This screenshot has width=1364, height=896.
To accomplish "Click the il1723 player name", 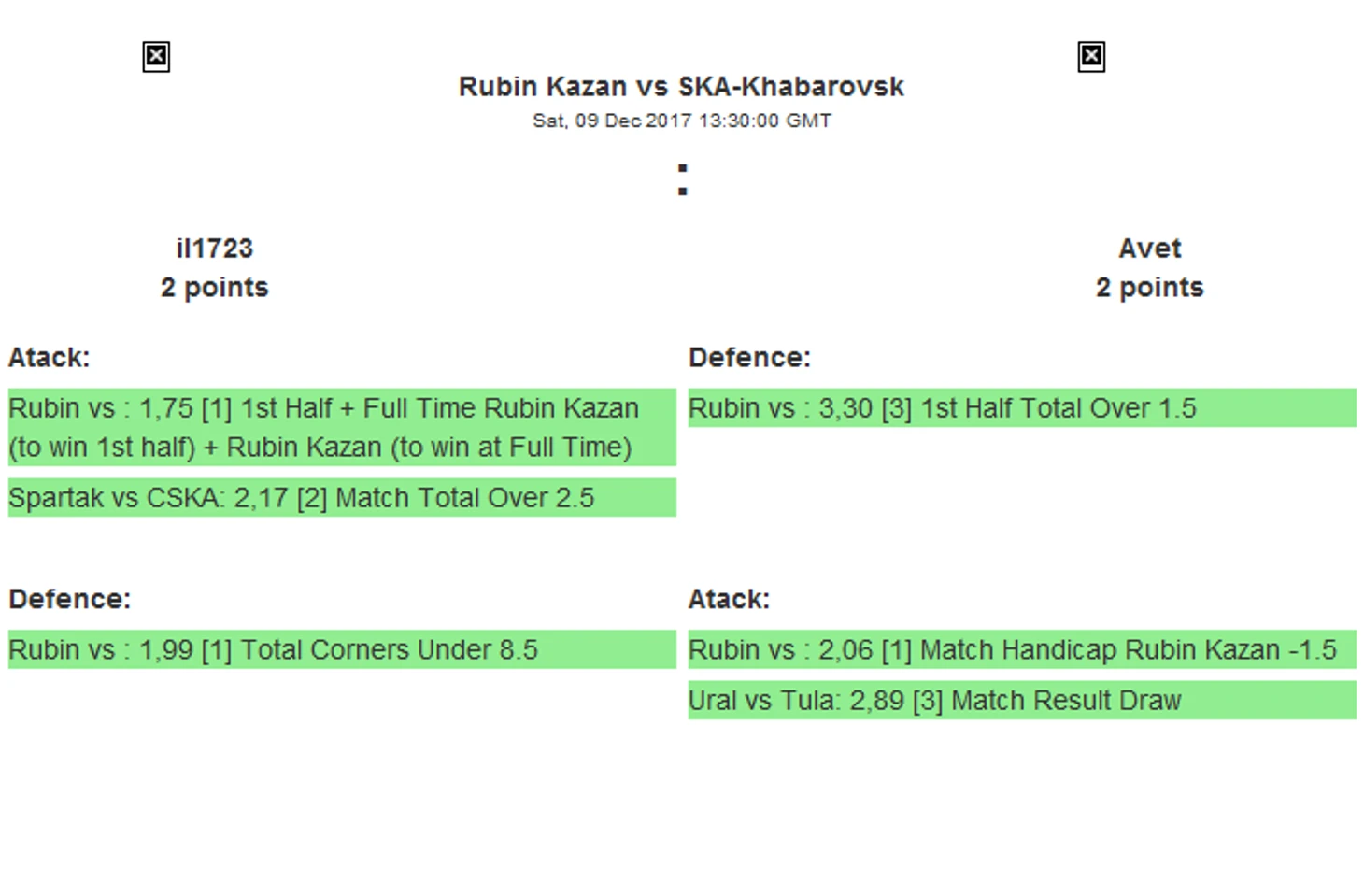I will 214,249.
